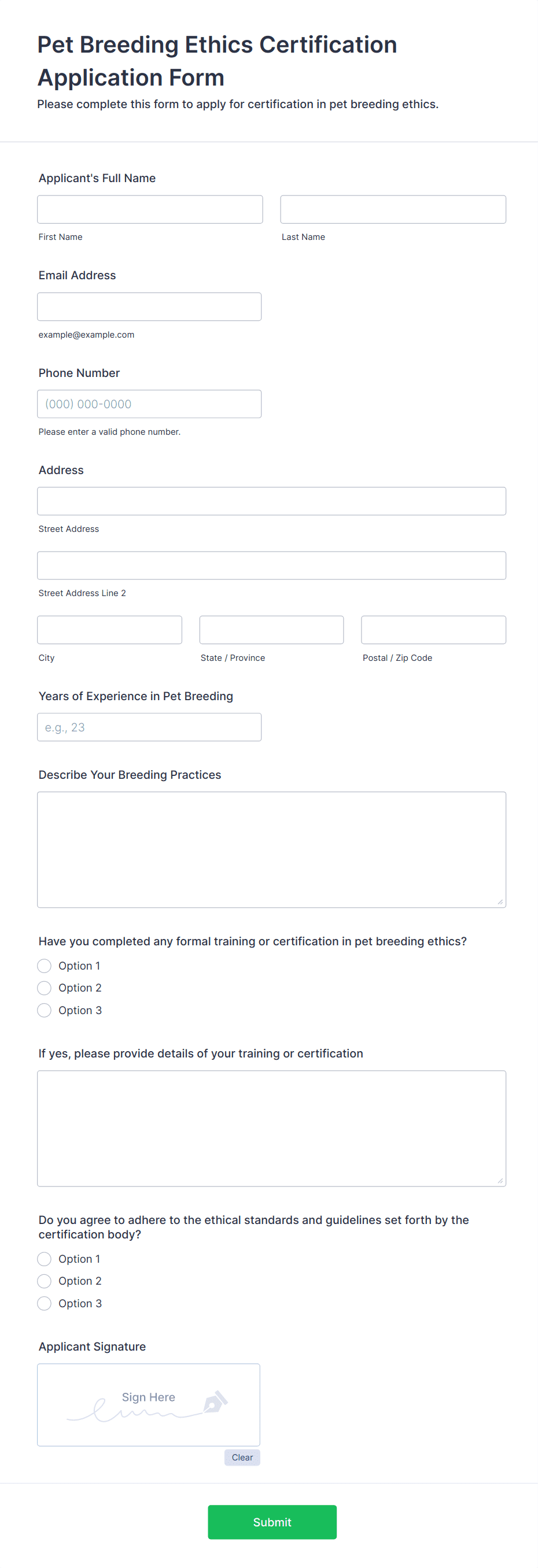The image size is (538, 1568).
Task: Click Years of Experience input field
Action: tap(149, 727)
